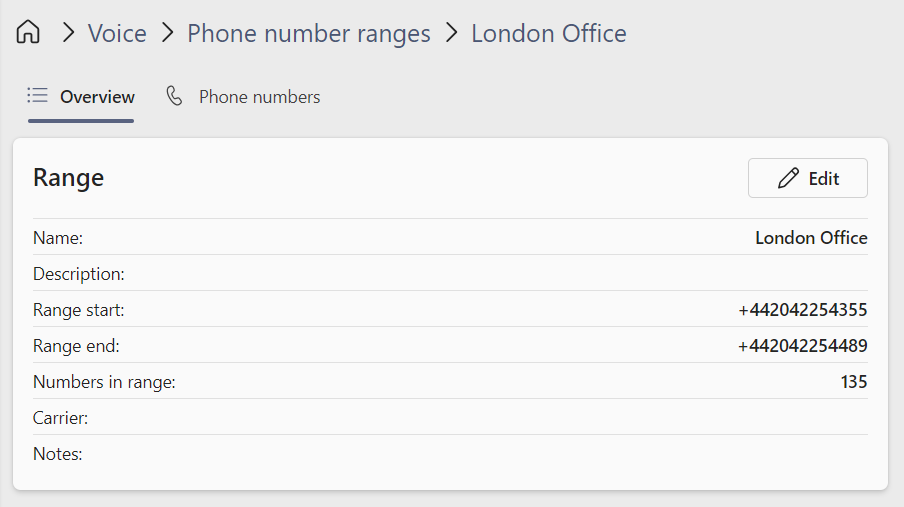
Task: Click the Carrier field label
Action: [x=61, y=418]
